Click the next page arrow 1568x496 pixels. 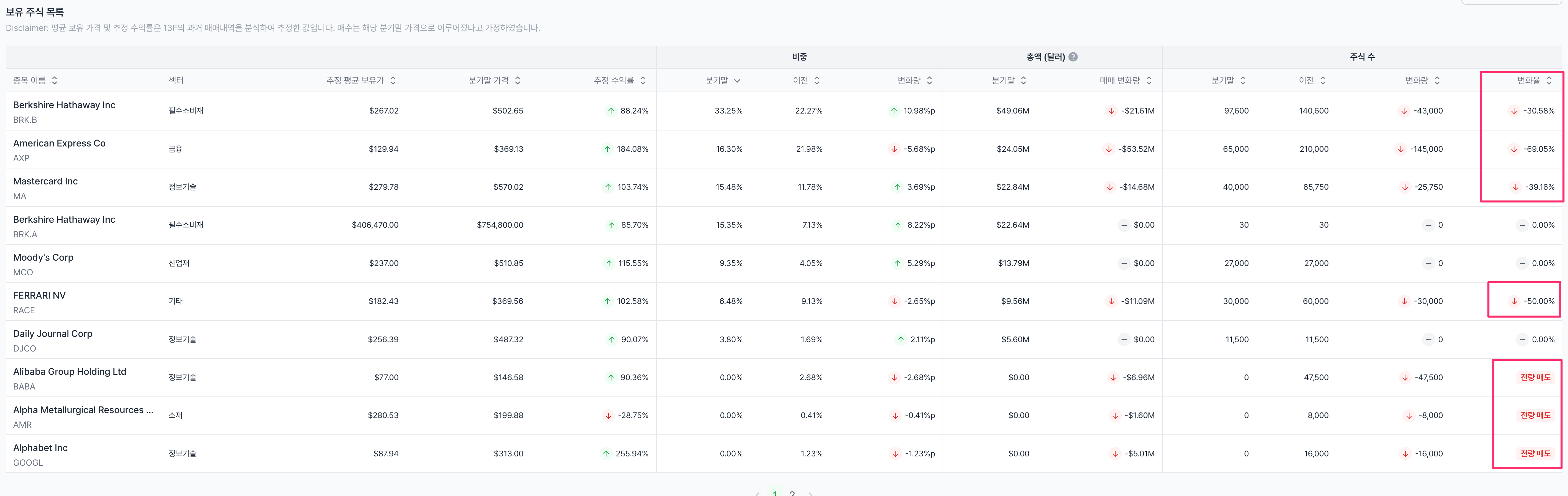pos(810,493)
